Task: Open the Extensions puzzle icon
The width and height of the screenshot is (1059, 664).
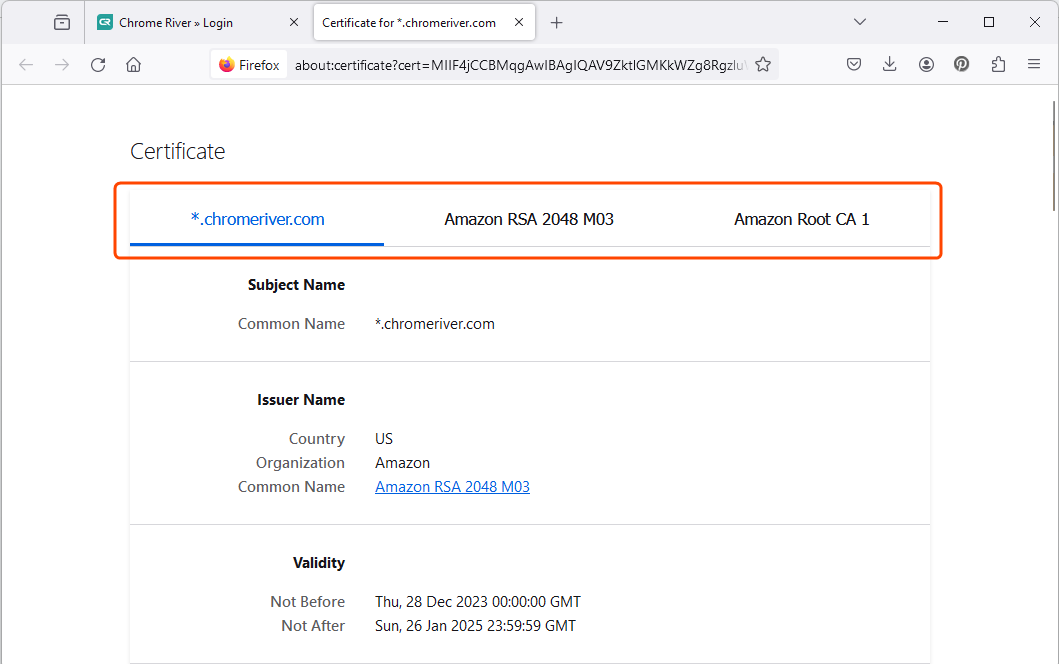Action: (x=998, y=65)
